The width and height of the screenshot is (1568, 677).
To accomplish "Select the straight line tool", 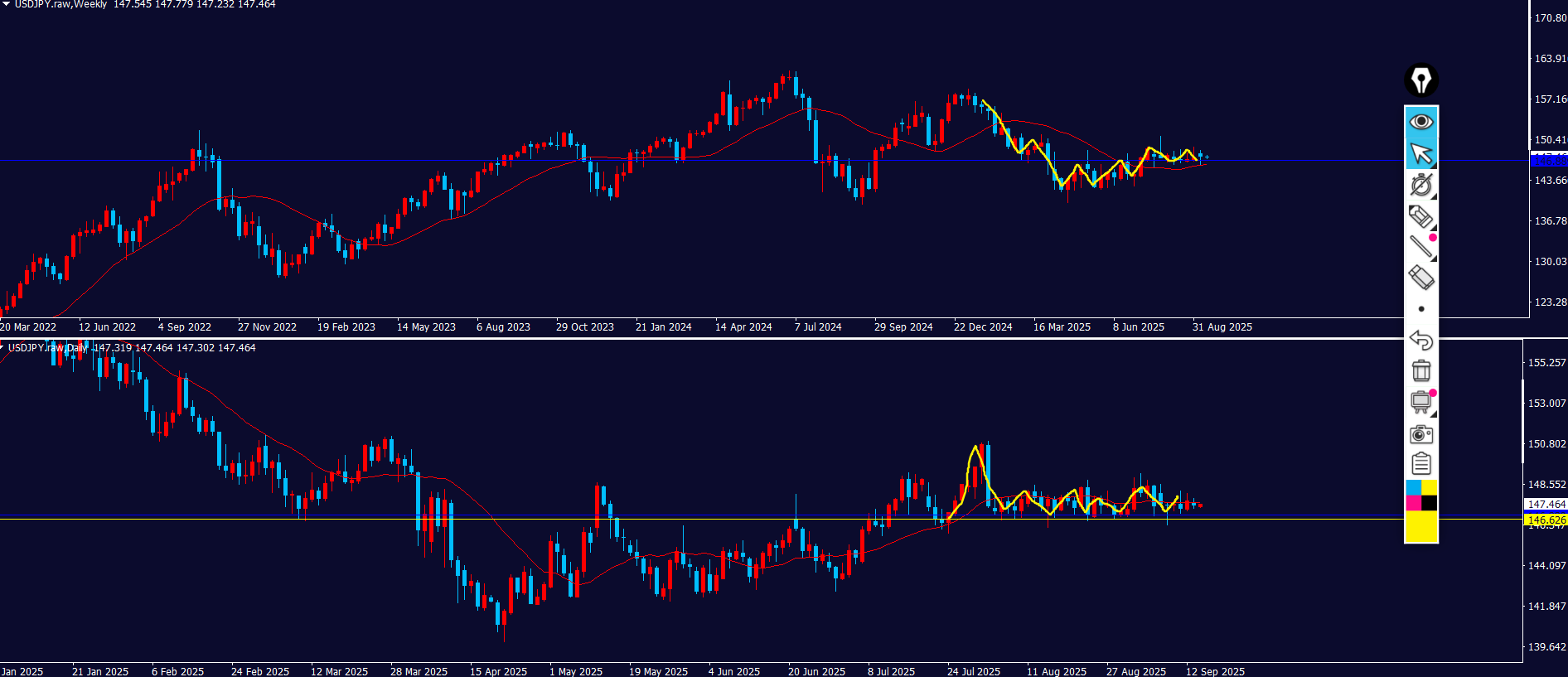I will click(1420, 246).
